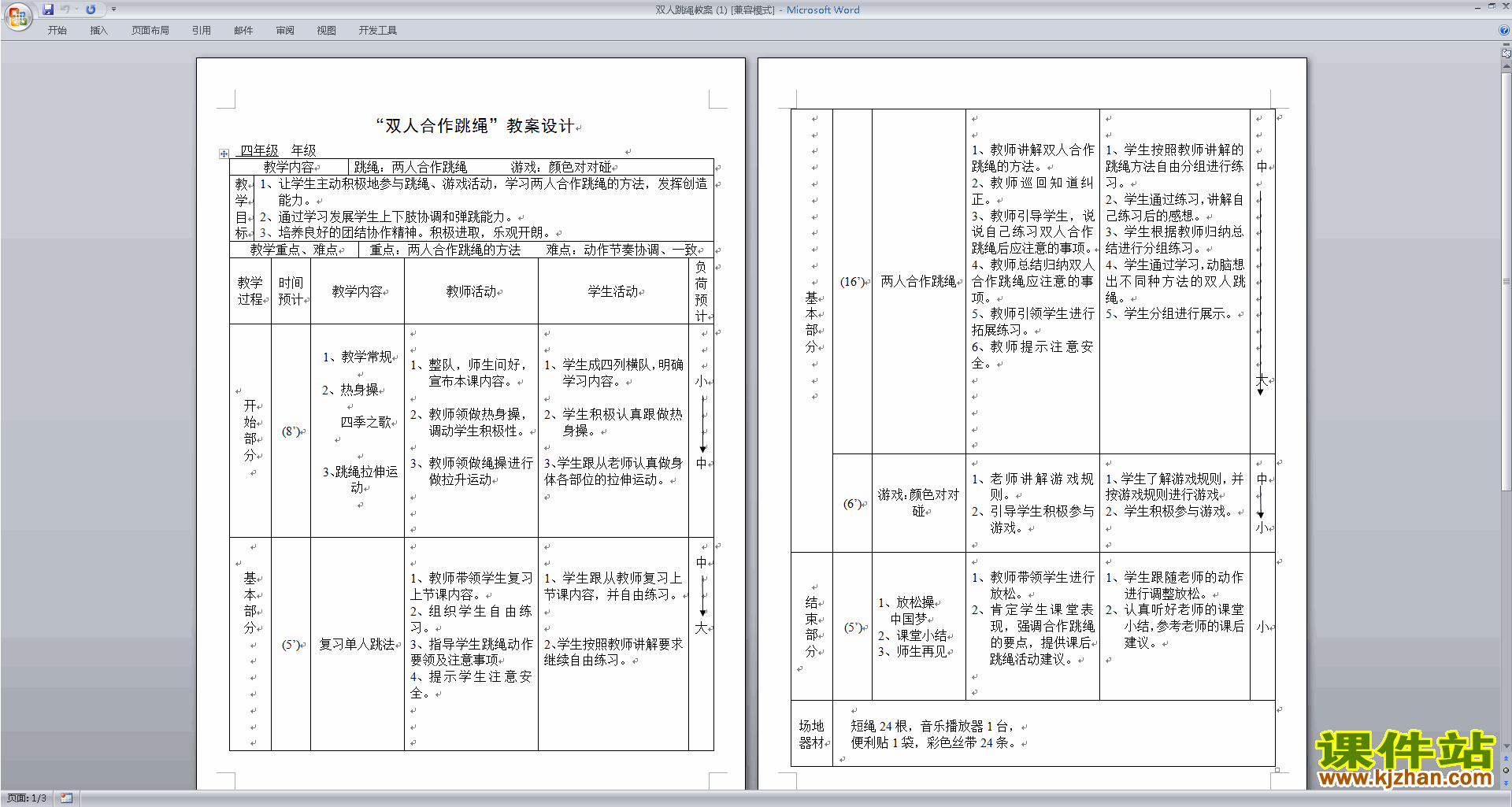Click the 结束部分 vertical label cell
1512x807 pixels.
pos(811,627)
